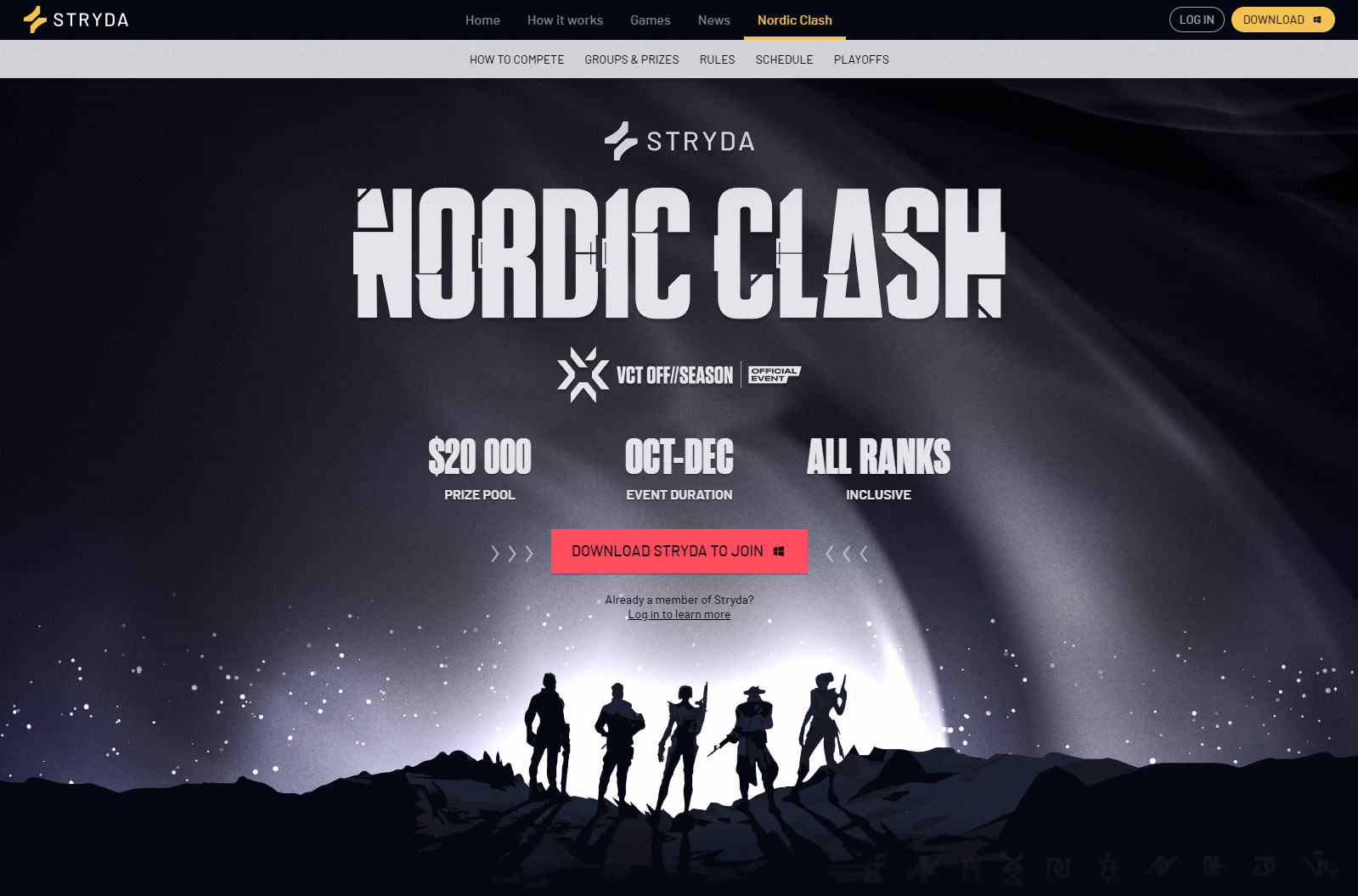Jump to How to Compete section
This screenshot has width=1358, height=896.
pyautogui.click(x=517, y=59)
